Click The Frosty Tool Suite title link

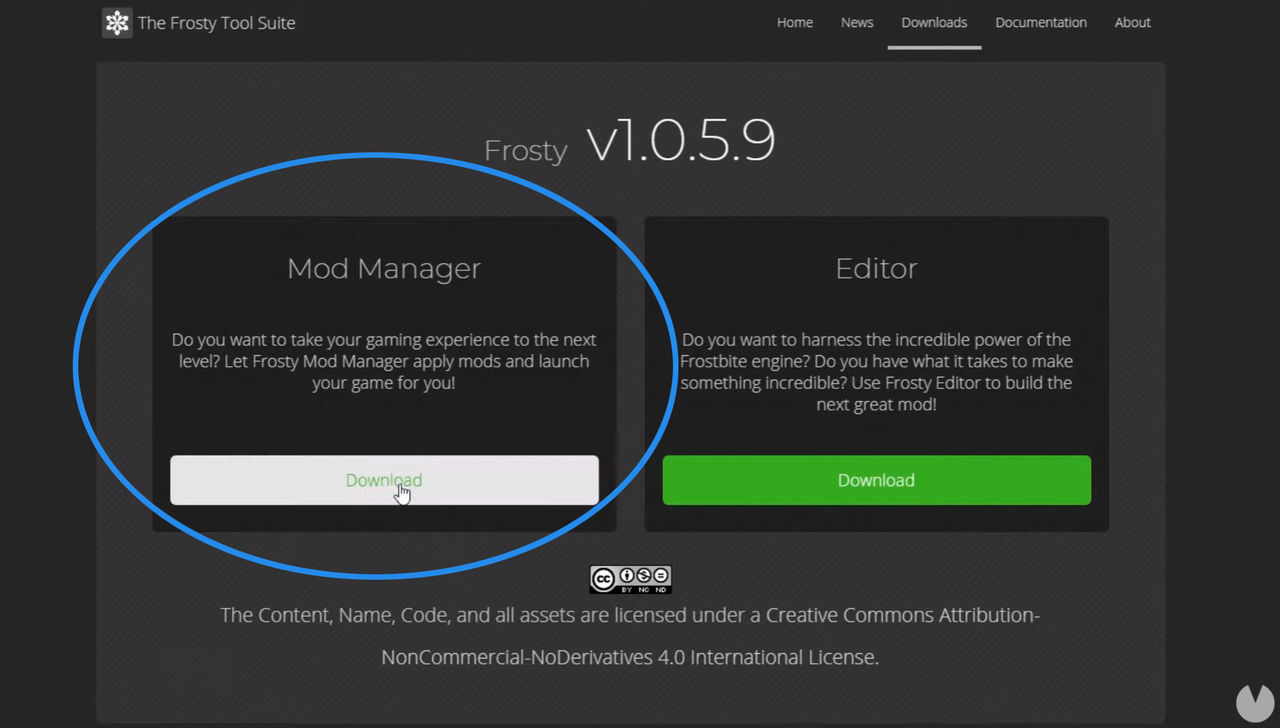(216, 23)
